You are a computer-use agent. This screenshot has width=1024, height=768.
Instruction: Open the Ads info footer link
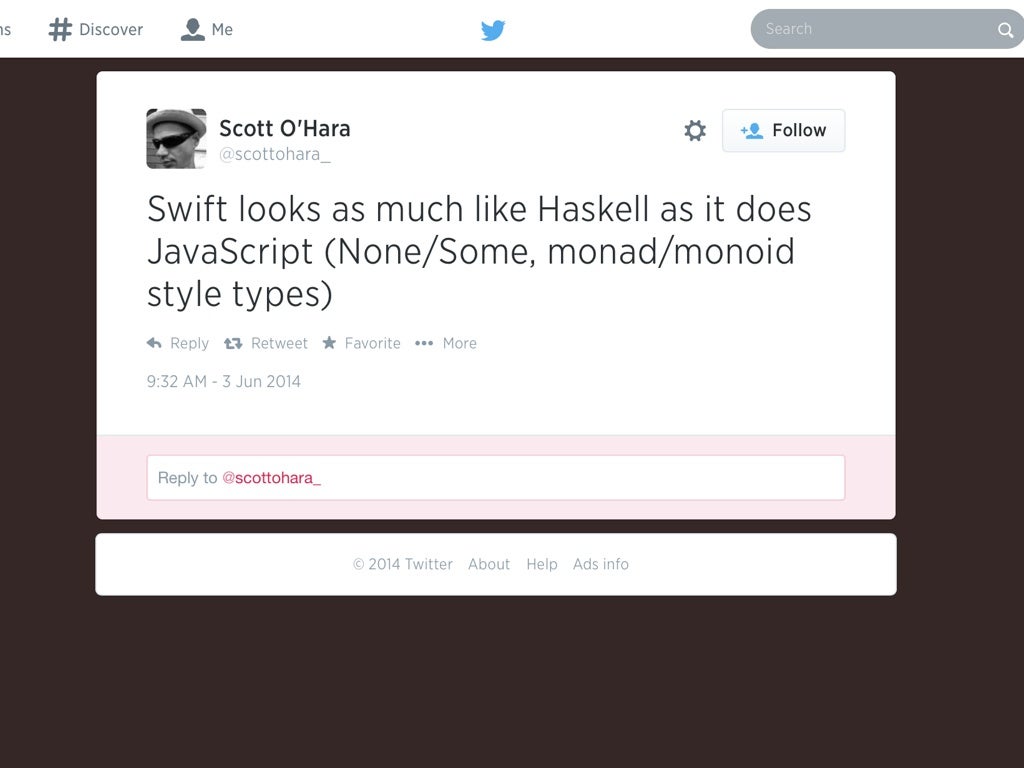[x=601, y=564]
